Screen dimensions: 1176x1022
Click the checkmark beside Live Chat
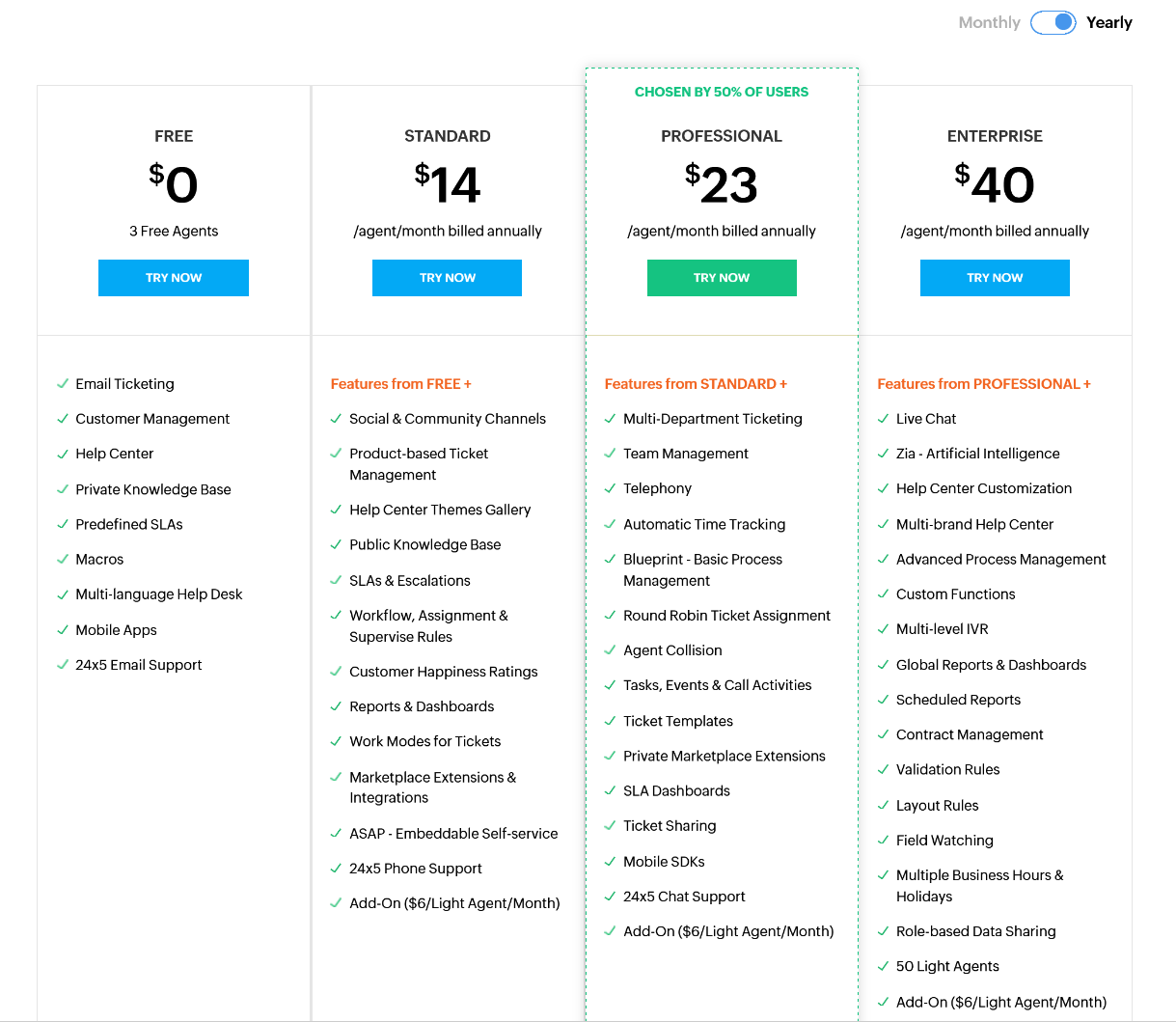pos(883,419)
